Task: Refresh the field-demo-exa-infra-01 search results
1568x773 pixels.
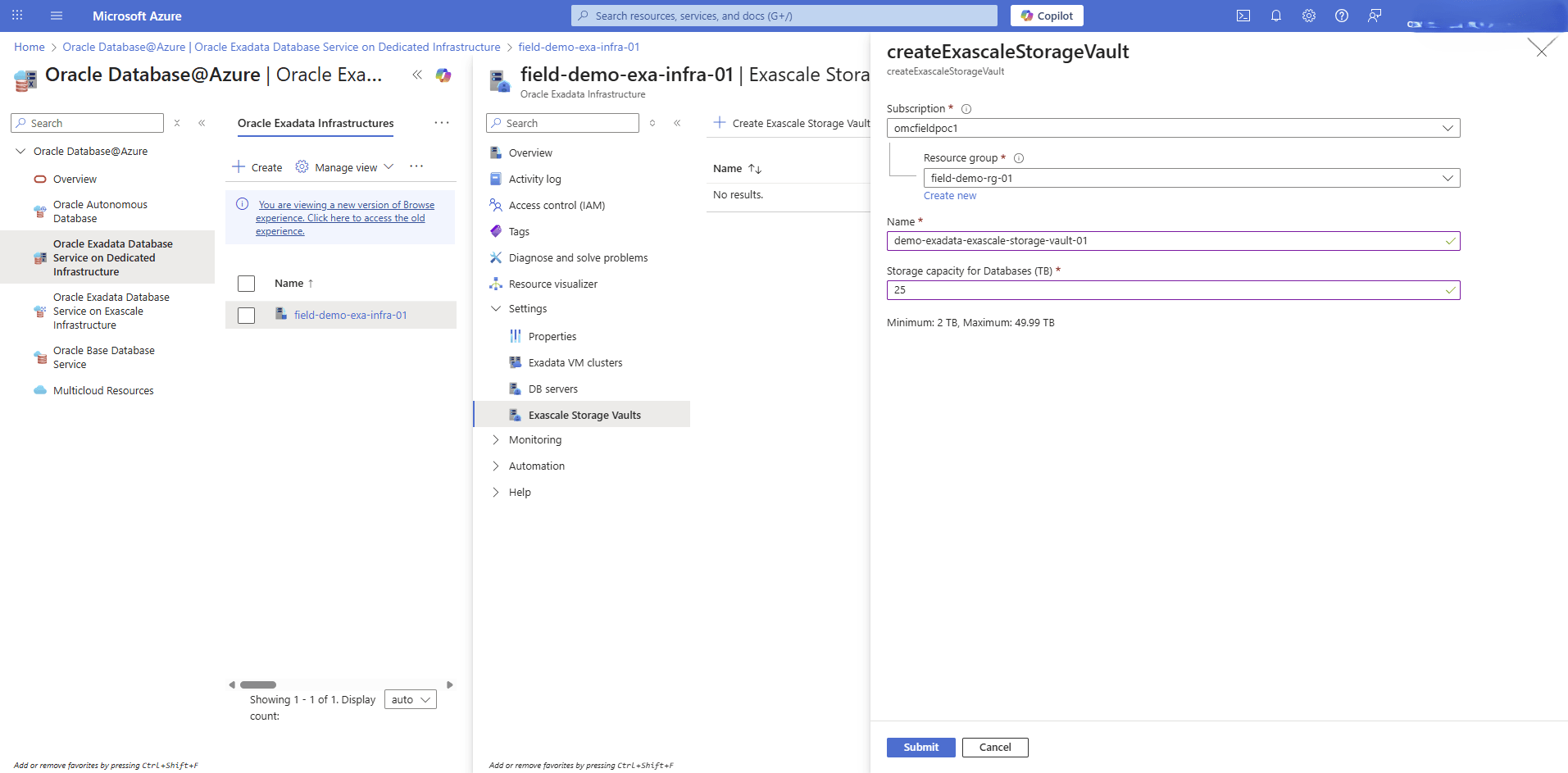Action: (652, 122)
